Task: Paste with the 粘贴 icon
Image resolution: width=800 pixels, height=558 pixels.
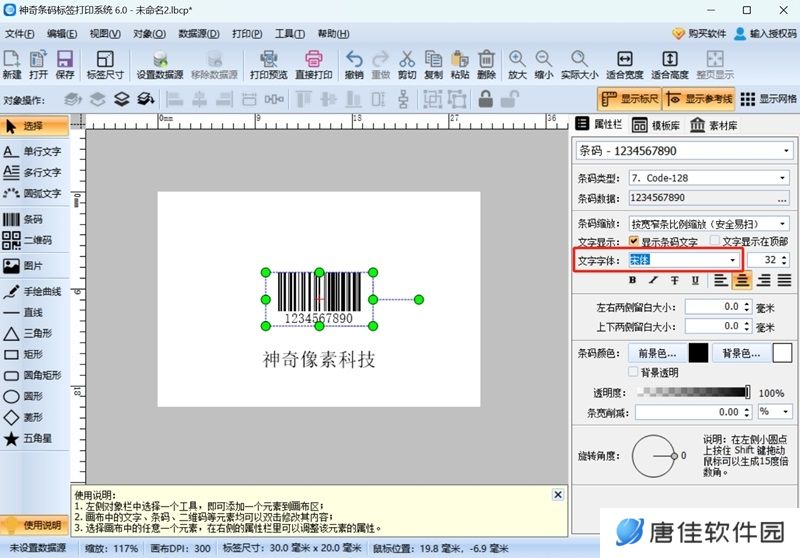Action: 460,64
